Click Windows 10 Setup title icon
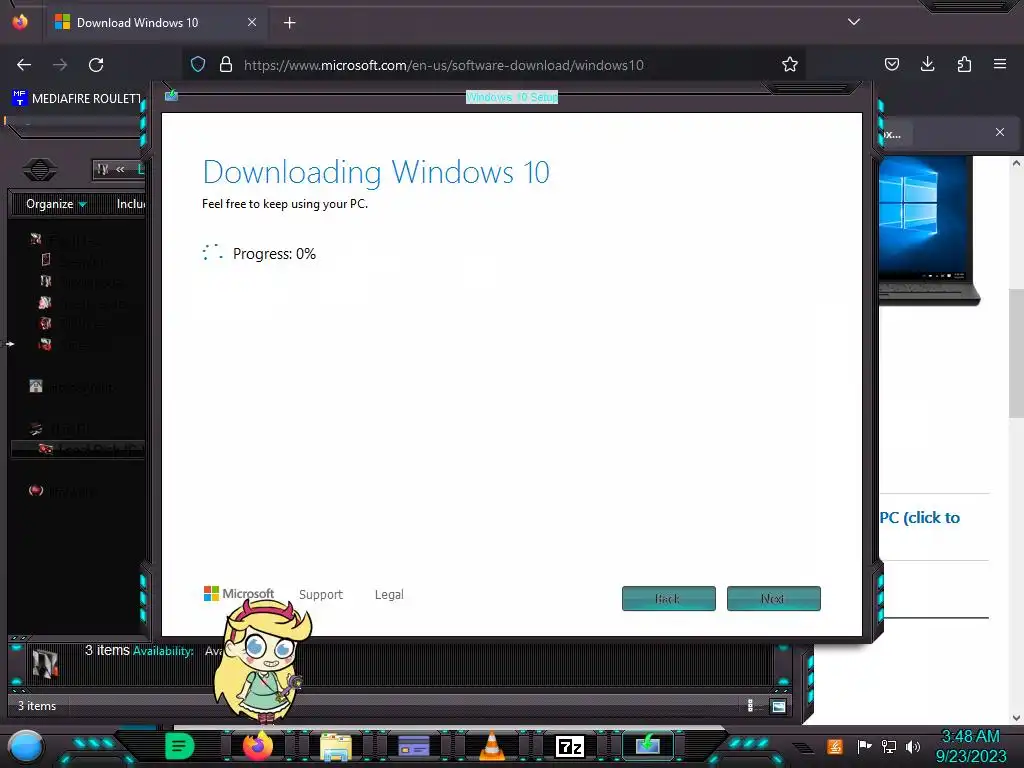The image size is (1024, 768). 171,96
